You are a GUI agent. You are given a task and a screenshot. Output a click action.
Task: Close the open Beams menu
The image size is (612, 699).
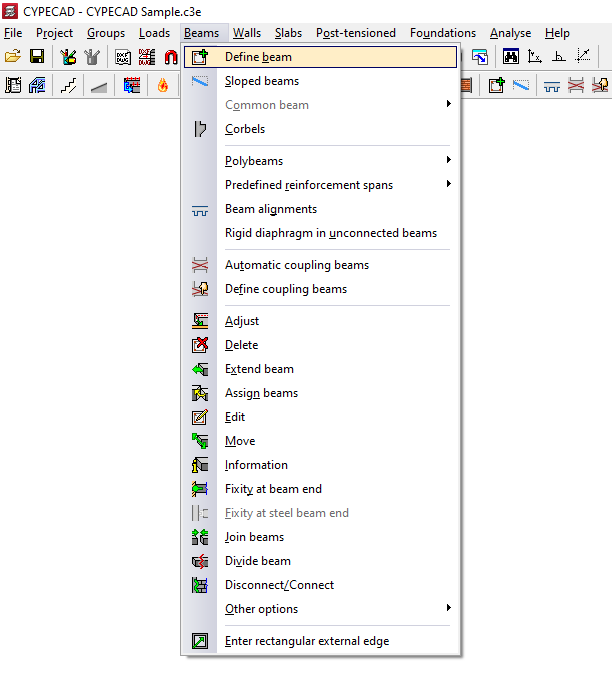click(x=201, y=33)
